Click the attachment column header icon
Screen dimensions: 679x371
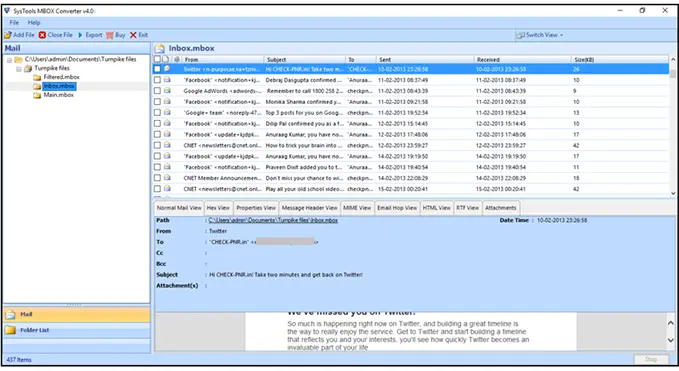coord(177,59)
